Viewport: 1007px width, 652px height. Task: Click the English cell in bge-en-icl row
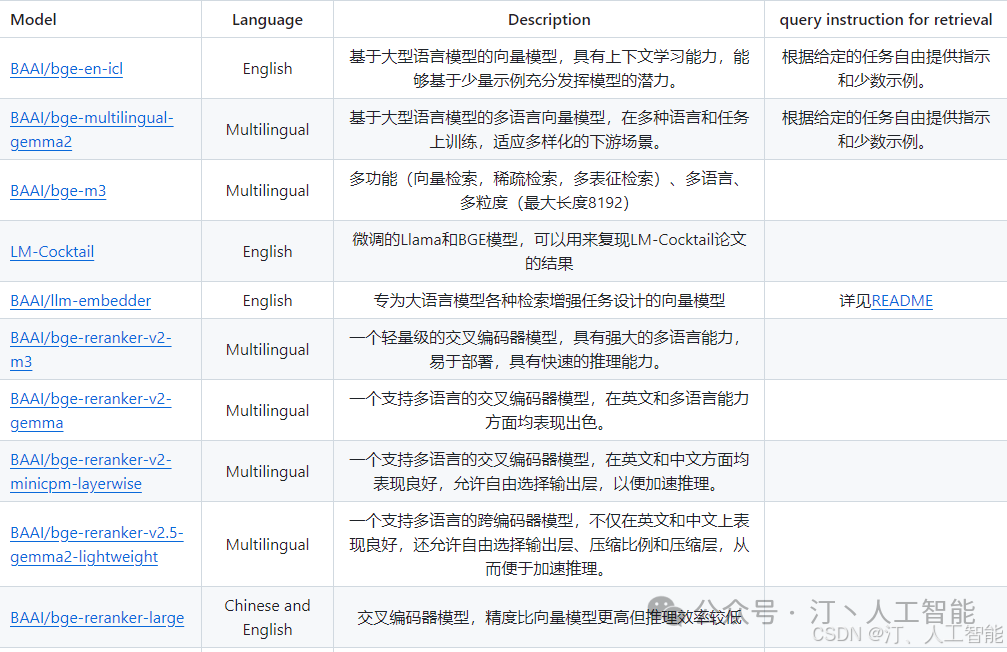tap(267, 69)
